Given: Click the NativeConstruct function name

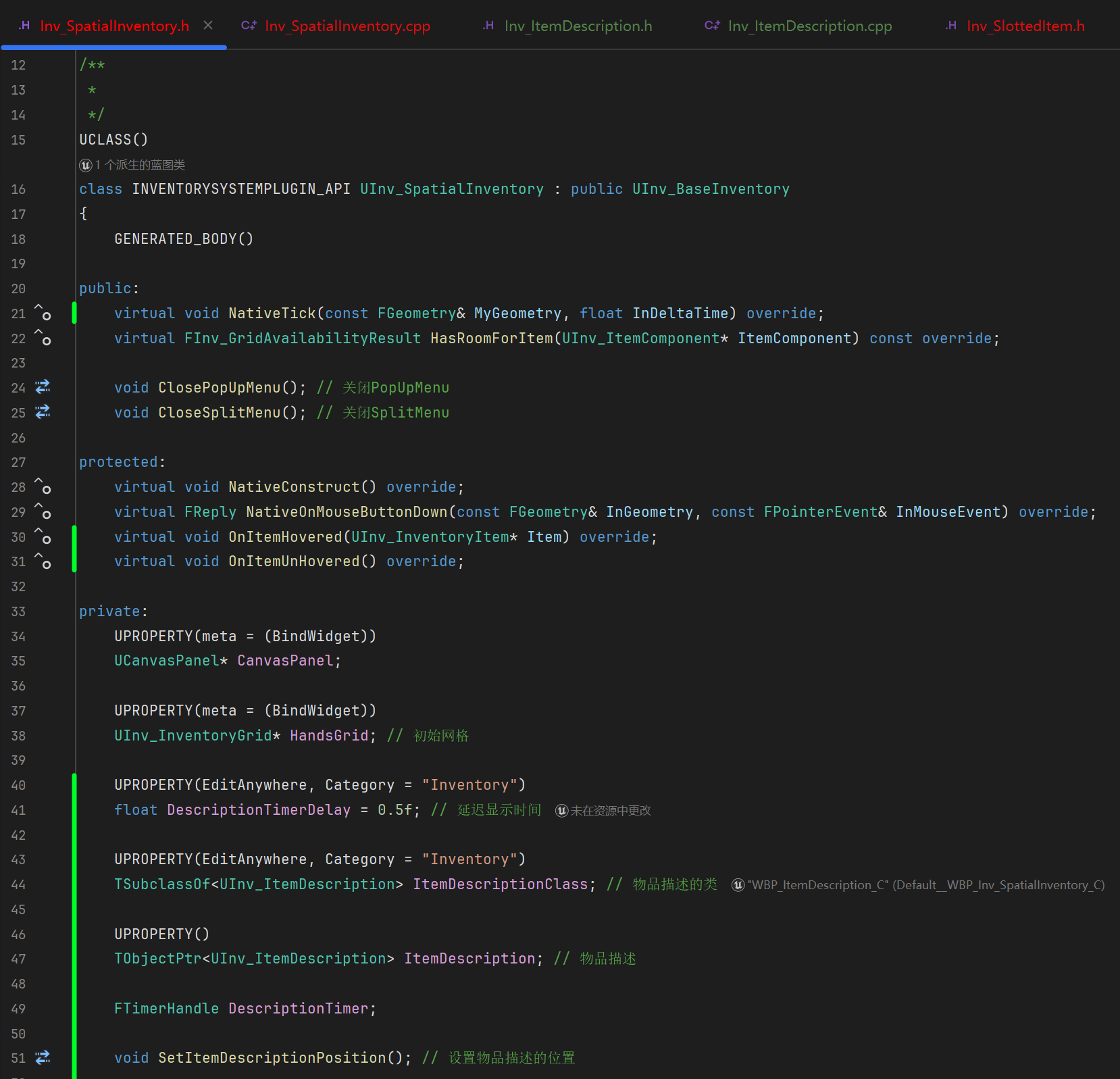Looking at the screenshot, I should click(294, 486).
